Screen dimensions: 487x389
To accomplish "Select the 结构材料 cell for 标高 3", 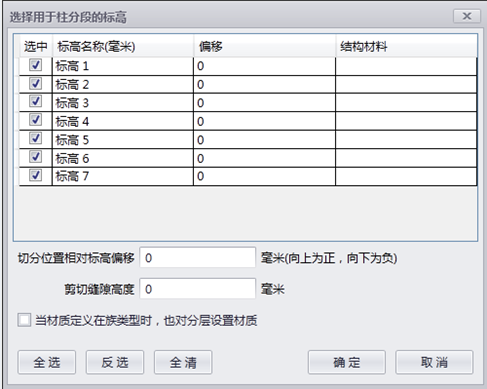I will [406, 103].
